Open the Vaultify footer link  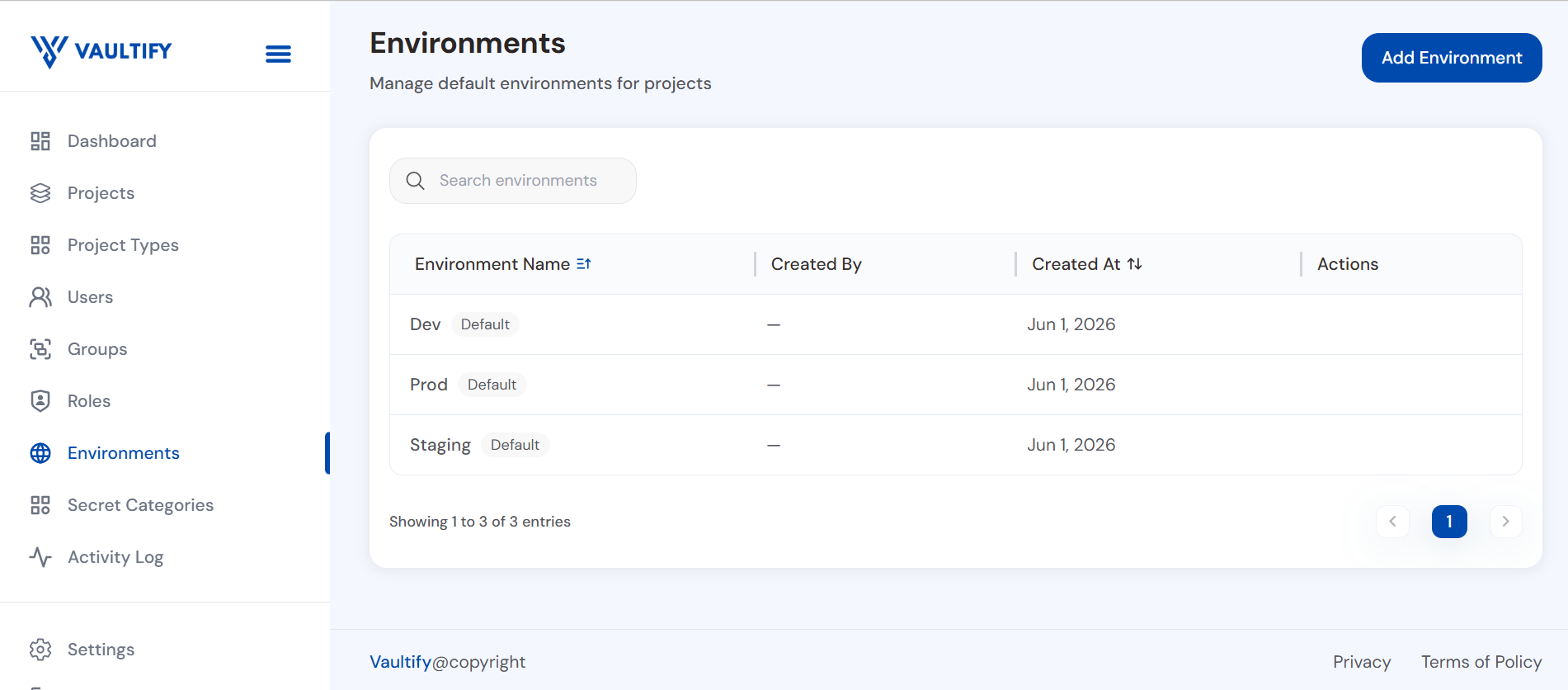[400, 662]
